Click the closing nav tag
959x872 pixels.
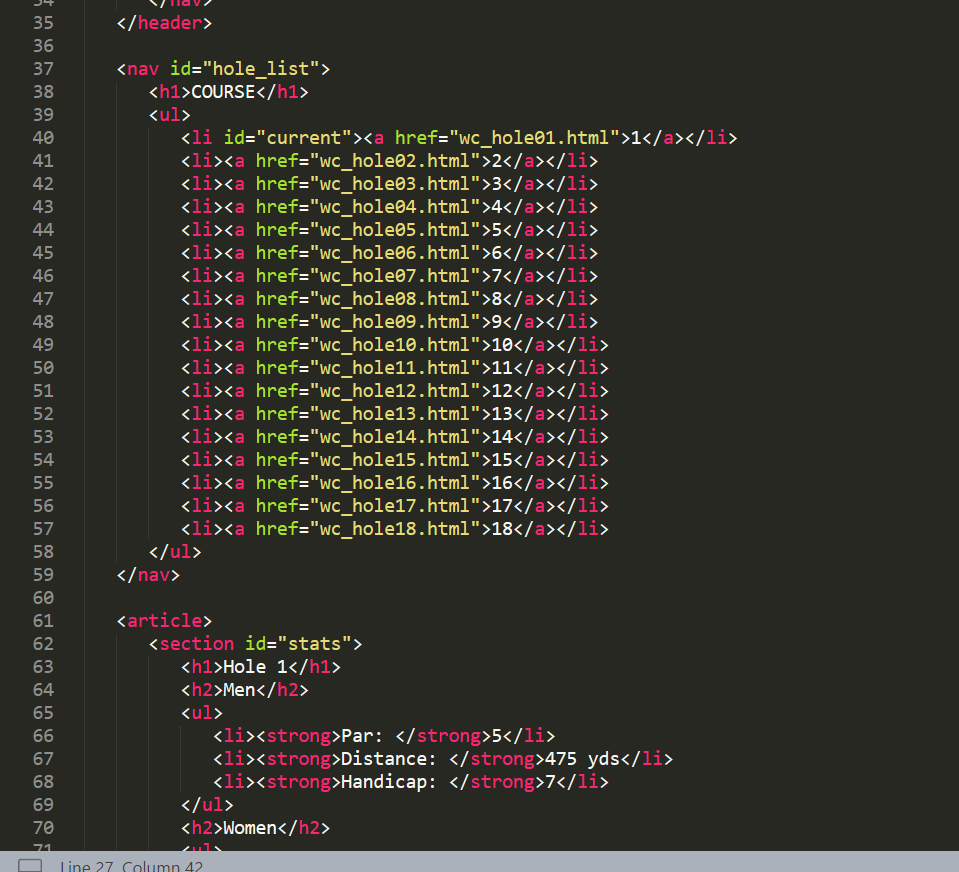[x=148, y=575]
